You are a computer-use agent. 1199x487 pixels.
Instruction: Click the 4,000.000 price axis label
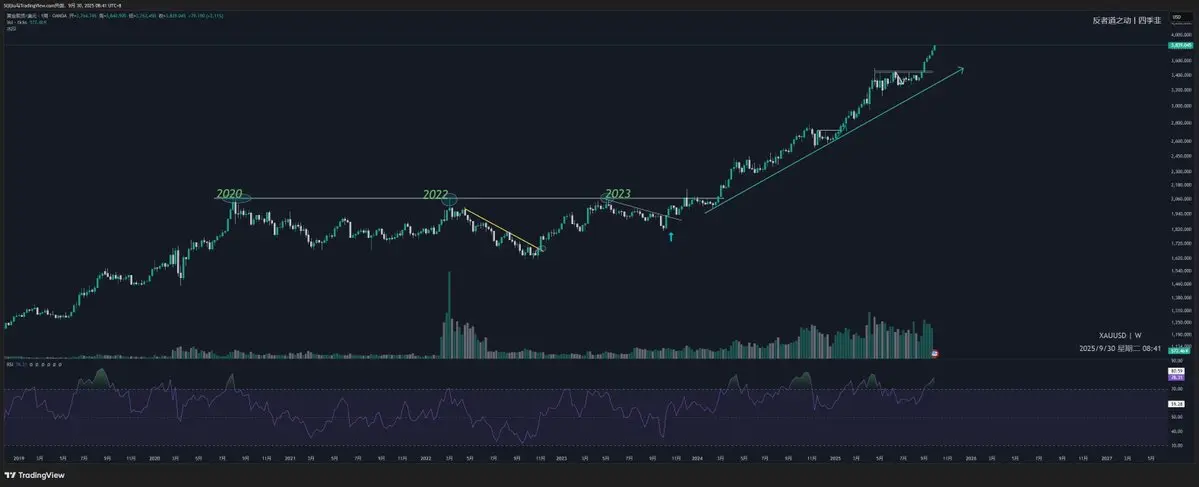(1182, 35)
